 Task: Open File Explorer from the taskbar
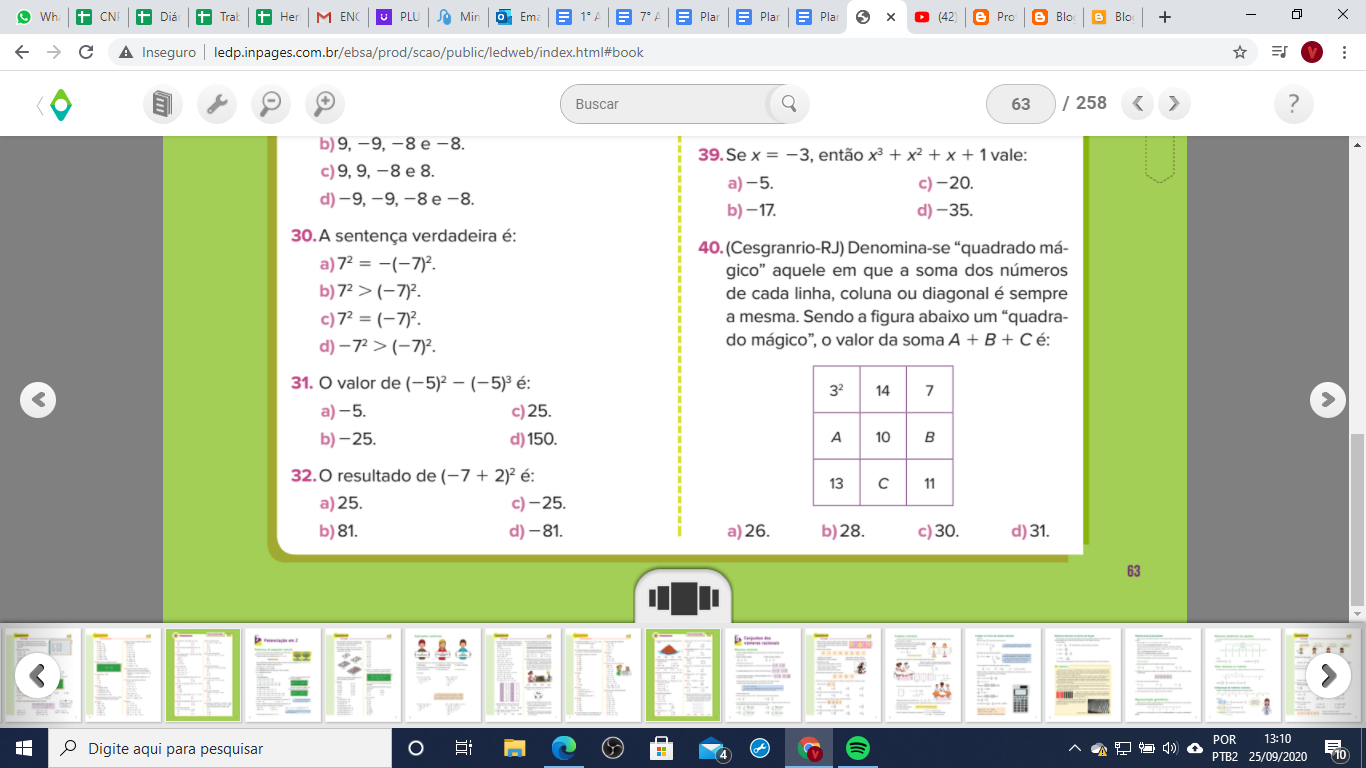[514, 748]
